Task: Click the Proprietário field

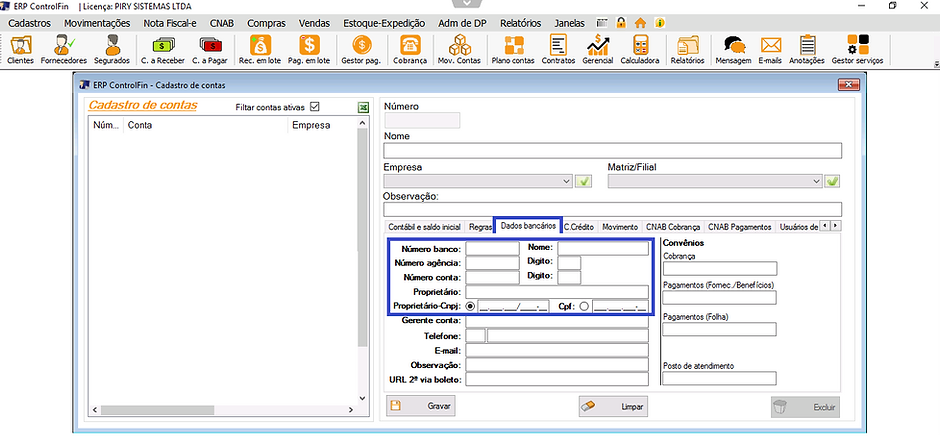Action: coord(557,293)
